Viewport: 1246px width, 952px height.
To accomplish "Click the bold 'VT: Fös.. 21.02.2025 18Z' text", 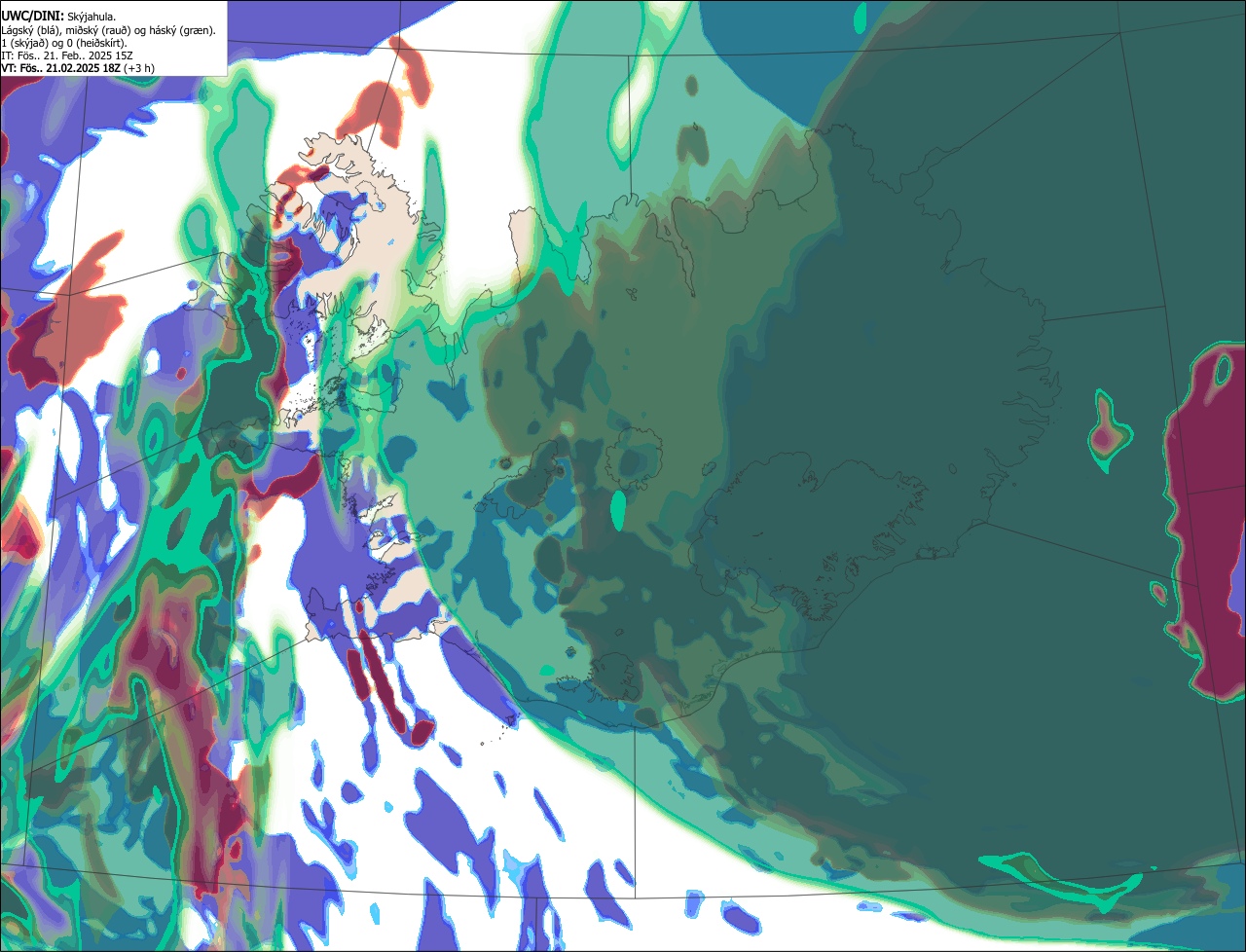I will 61,68.
